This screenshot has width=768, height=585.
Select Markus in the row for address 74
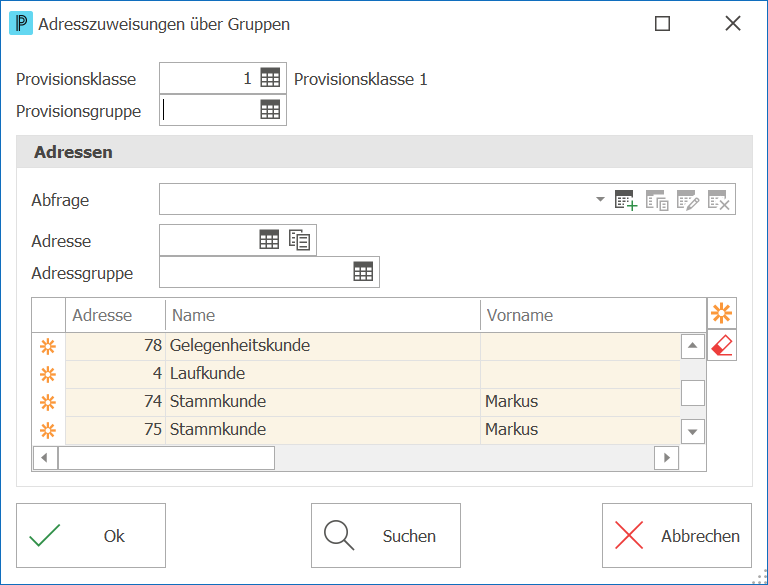pos(580,402)
